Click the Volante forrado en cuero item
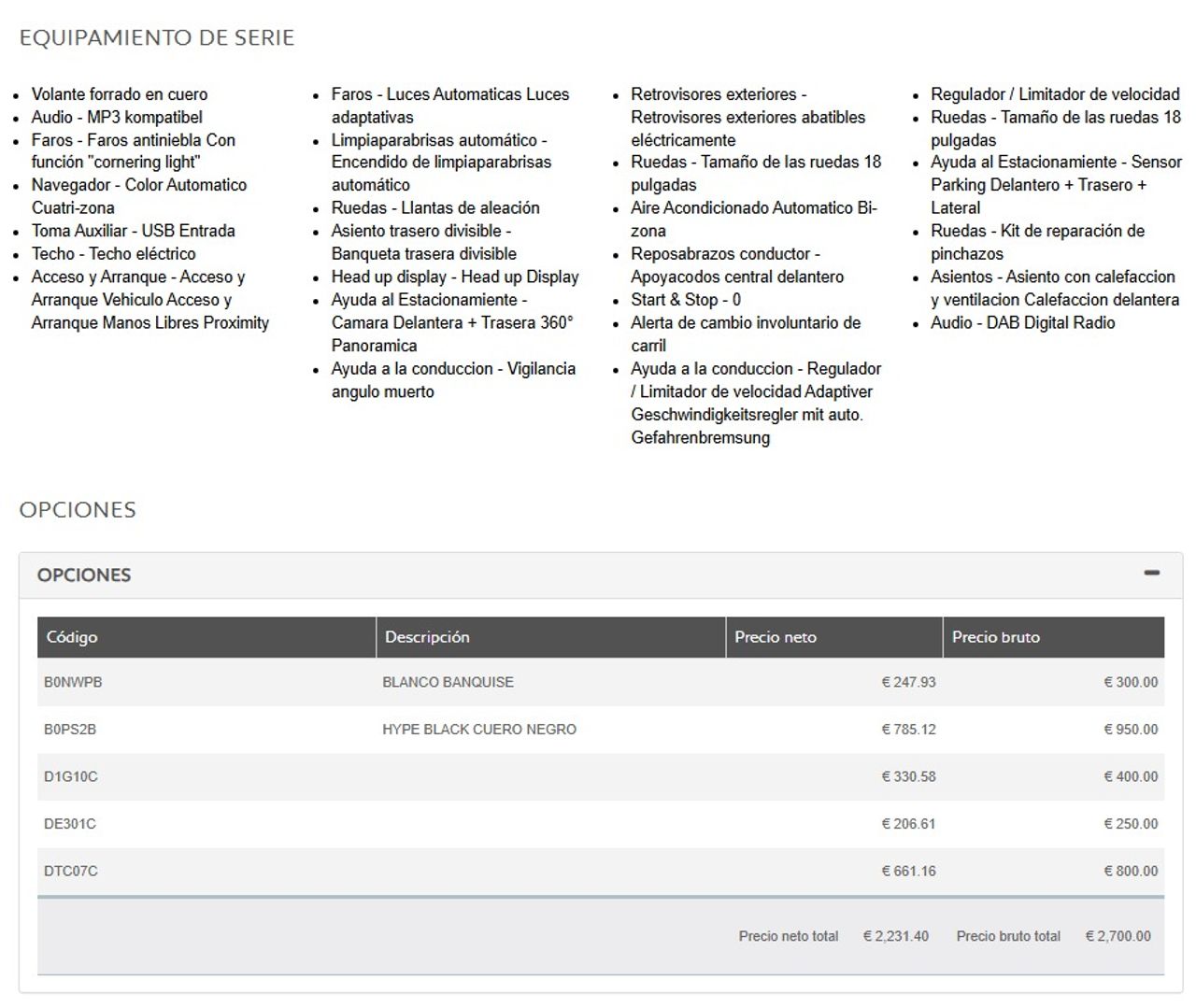The height and width of the screenshot is (1008, 1196). (x=120, y=94)
